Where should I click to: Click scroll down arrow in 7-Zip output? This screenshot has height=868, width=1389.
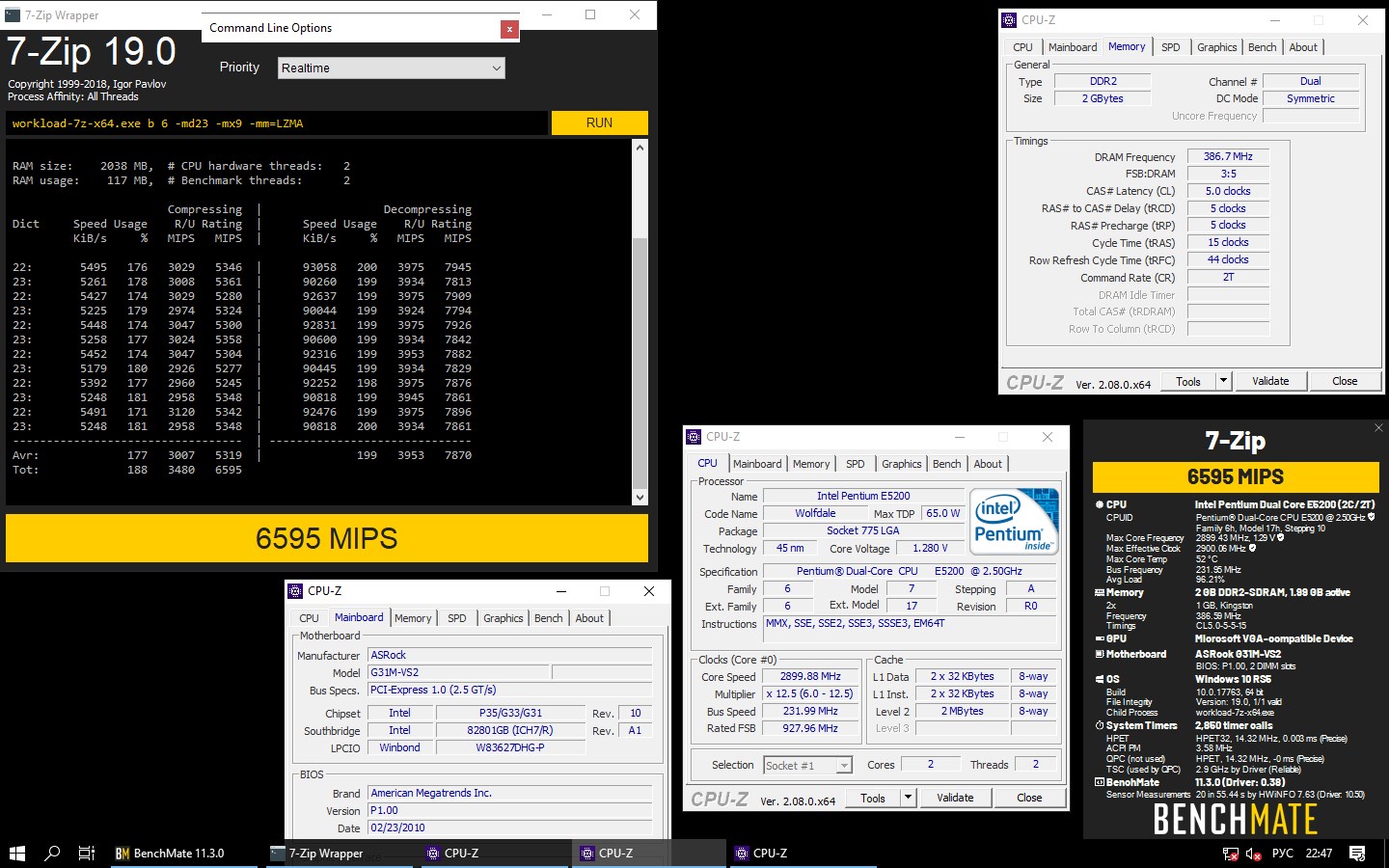pyautogui.click(x=640, y=498)
